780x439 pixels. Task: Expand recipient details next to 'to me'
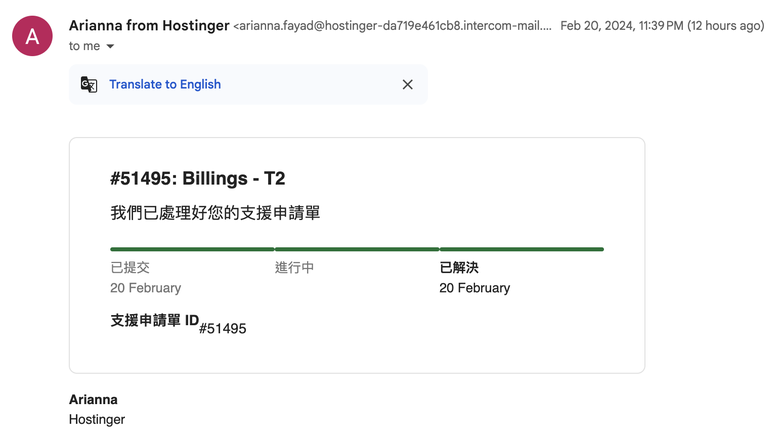pos(110,46)
